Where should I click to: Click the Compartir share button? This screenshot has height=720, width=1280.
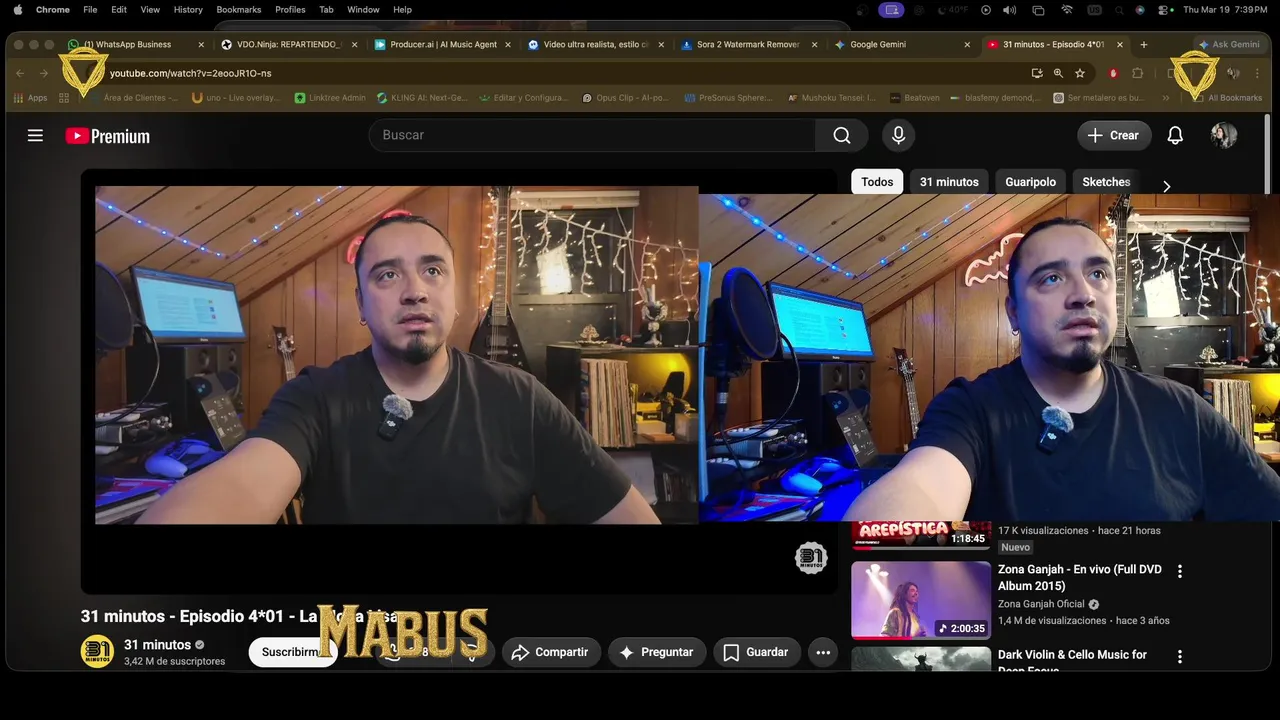pos(551,652)
